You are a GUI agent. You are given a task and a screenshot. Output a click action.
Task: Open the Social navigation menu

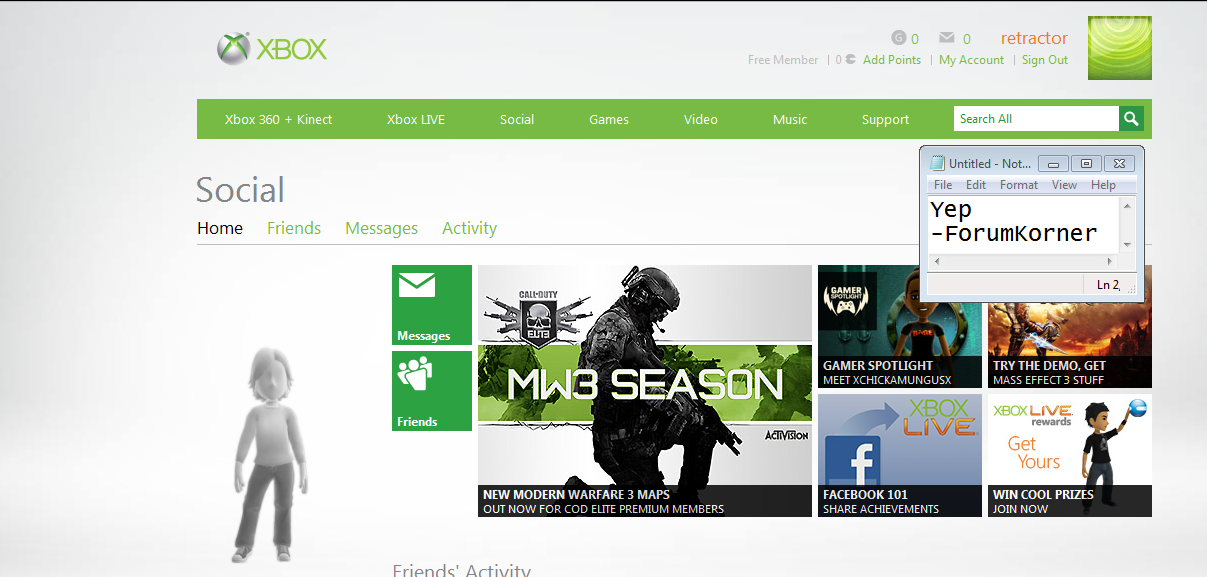(517, 119)
